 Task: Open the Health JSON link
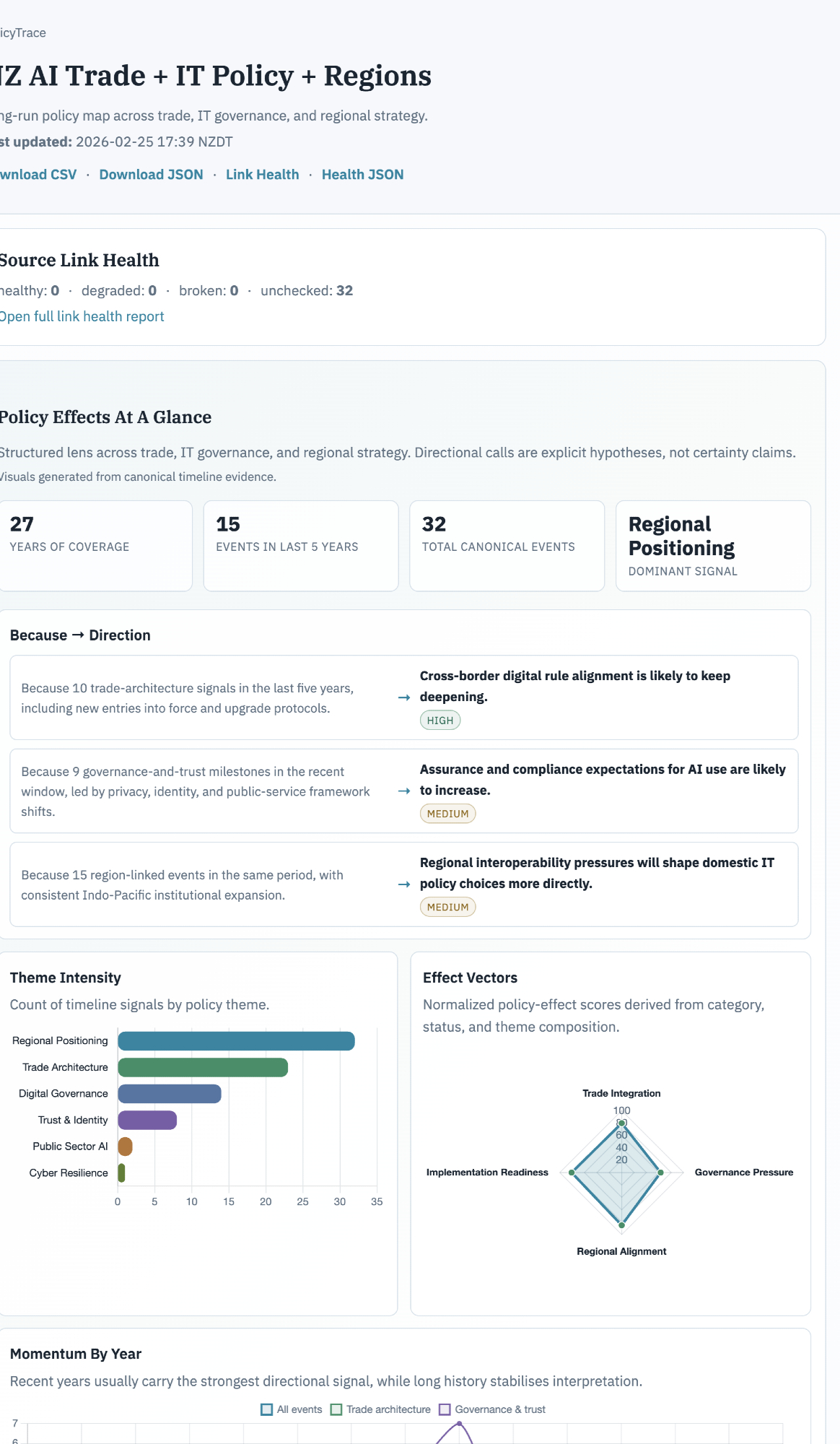(362, 175)
